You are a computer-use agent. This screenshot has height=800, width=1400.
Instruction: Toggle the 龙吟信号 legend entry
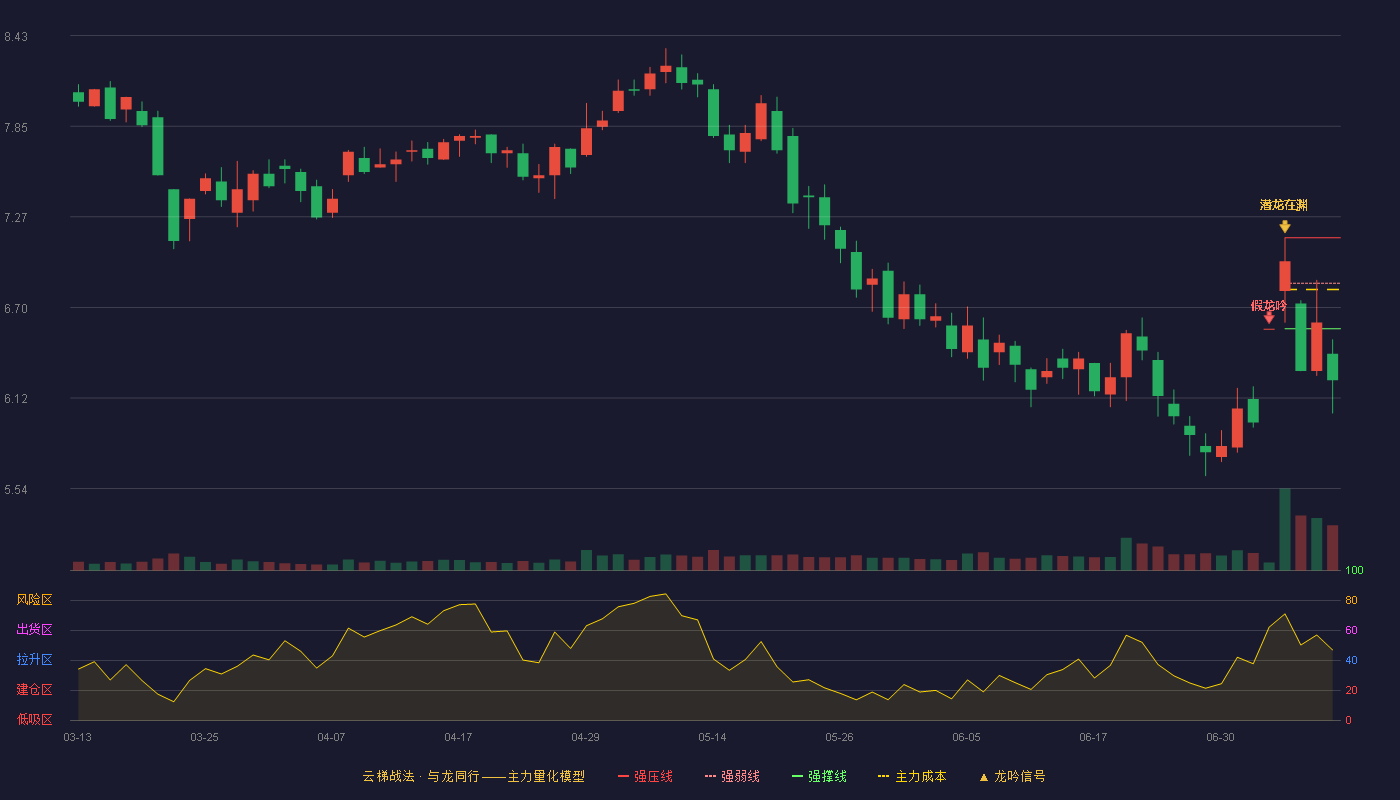pyautogui.click(x=1012, y=776)
